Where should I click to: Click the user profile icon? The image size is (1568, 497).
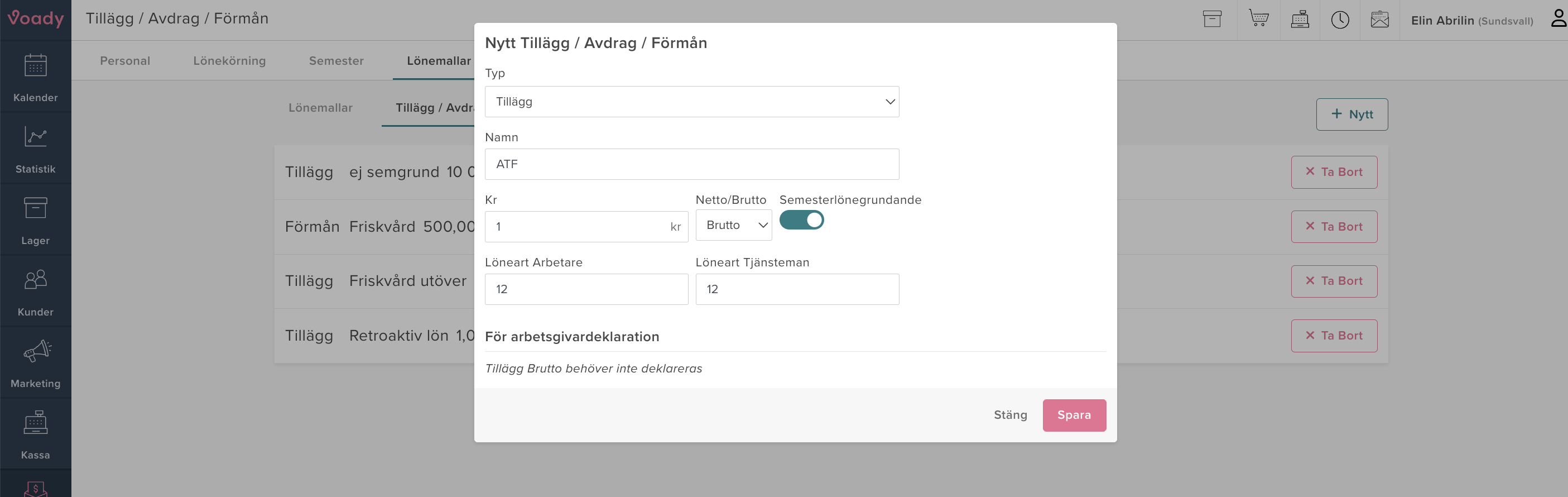pos(1557,20)
